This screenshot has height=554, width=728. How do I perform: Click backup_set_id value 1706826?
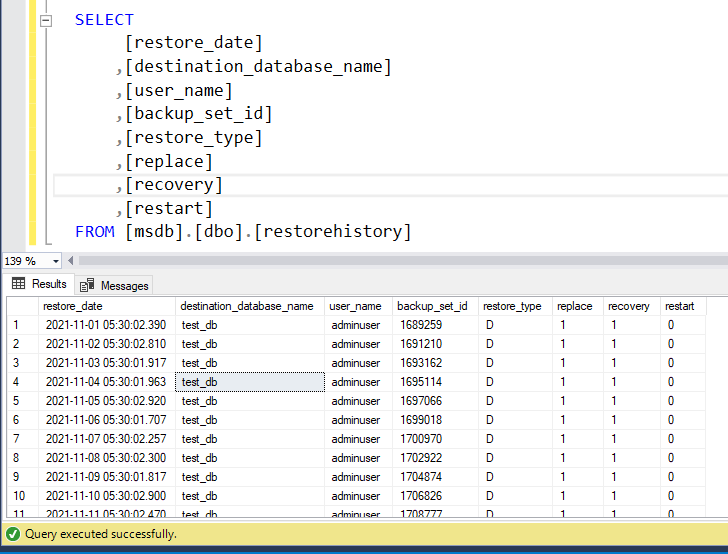(435, 496)
